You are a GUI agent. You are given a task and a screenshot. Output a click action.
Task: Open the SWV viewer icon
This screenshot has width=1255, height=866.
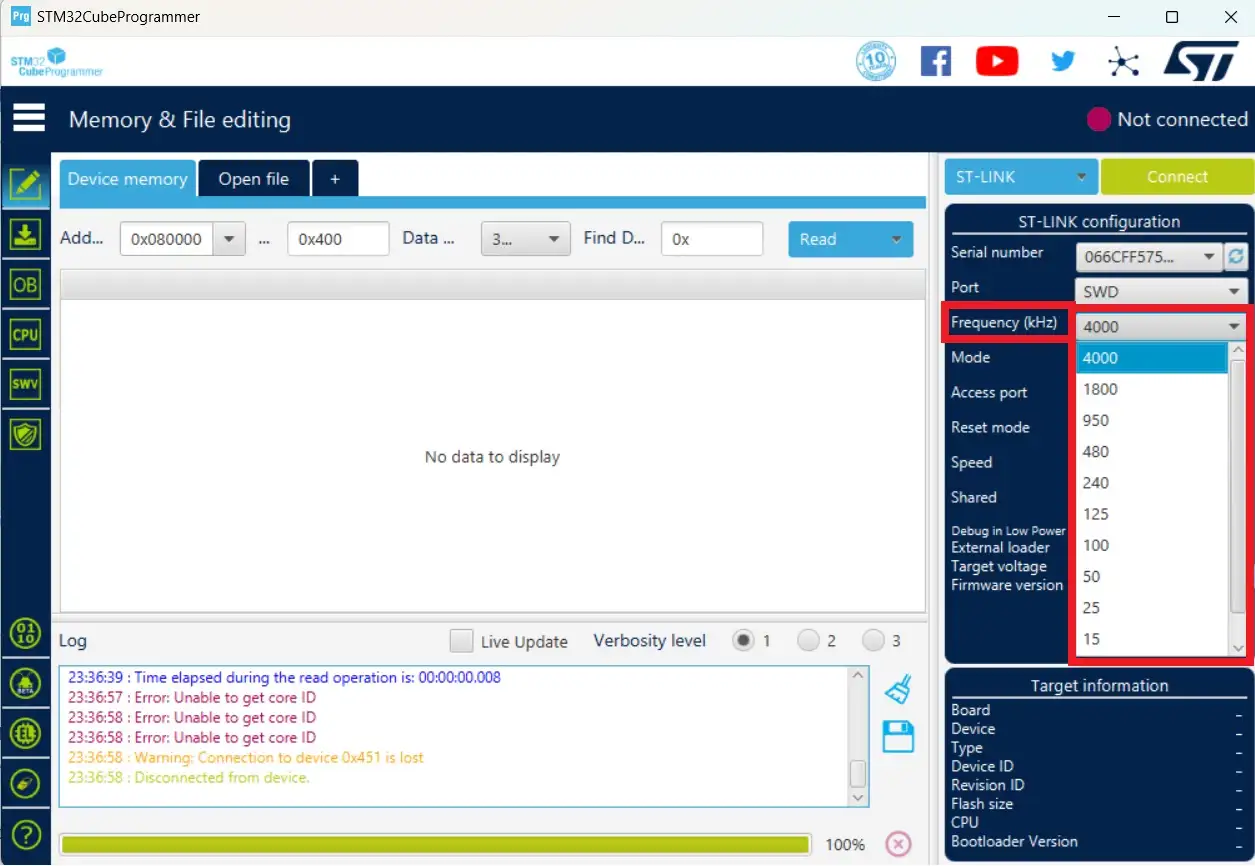point(25,383)
